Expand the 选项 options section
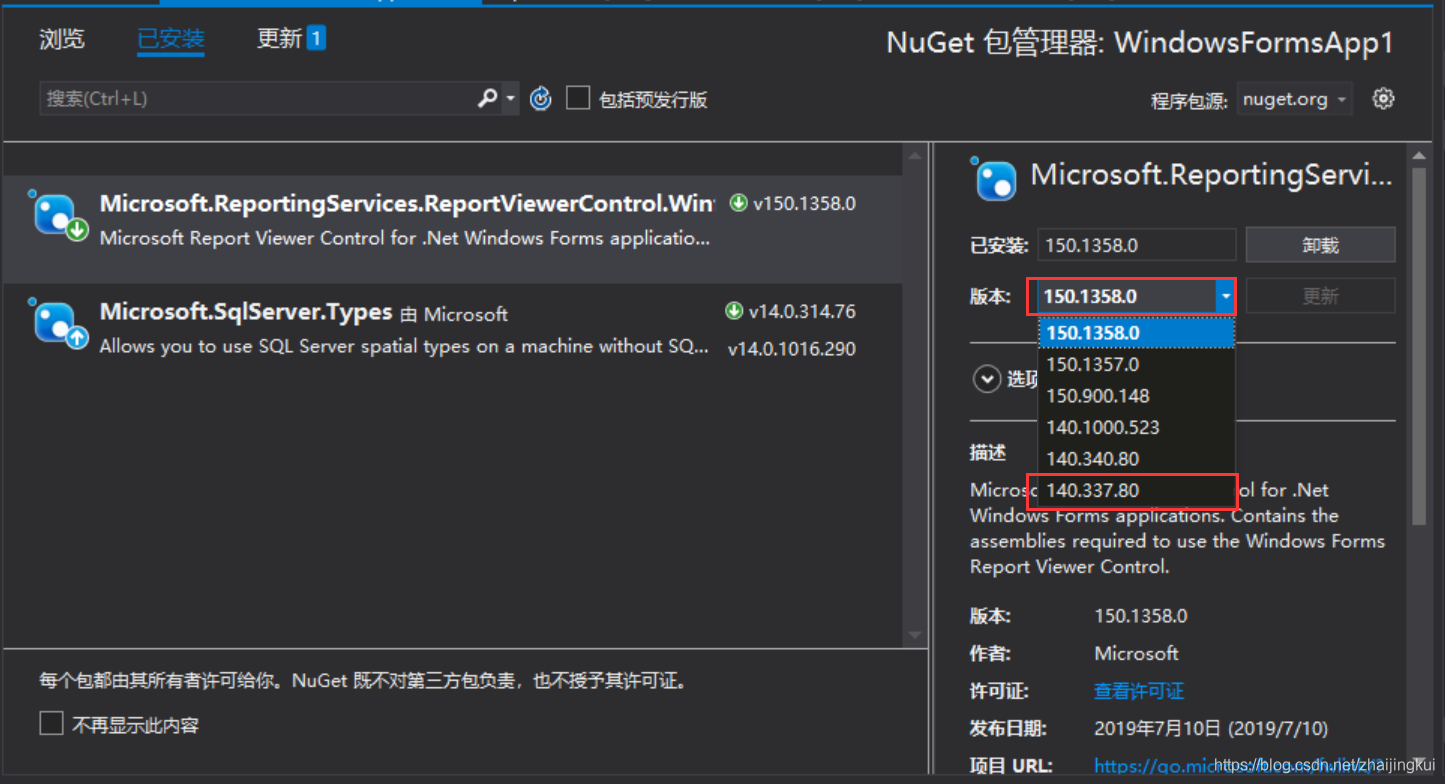The height and width of the screenshot is (784, 1445). [987, 379]
